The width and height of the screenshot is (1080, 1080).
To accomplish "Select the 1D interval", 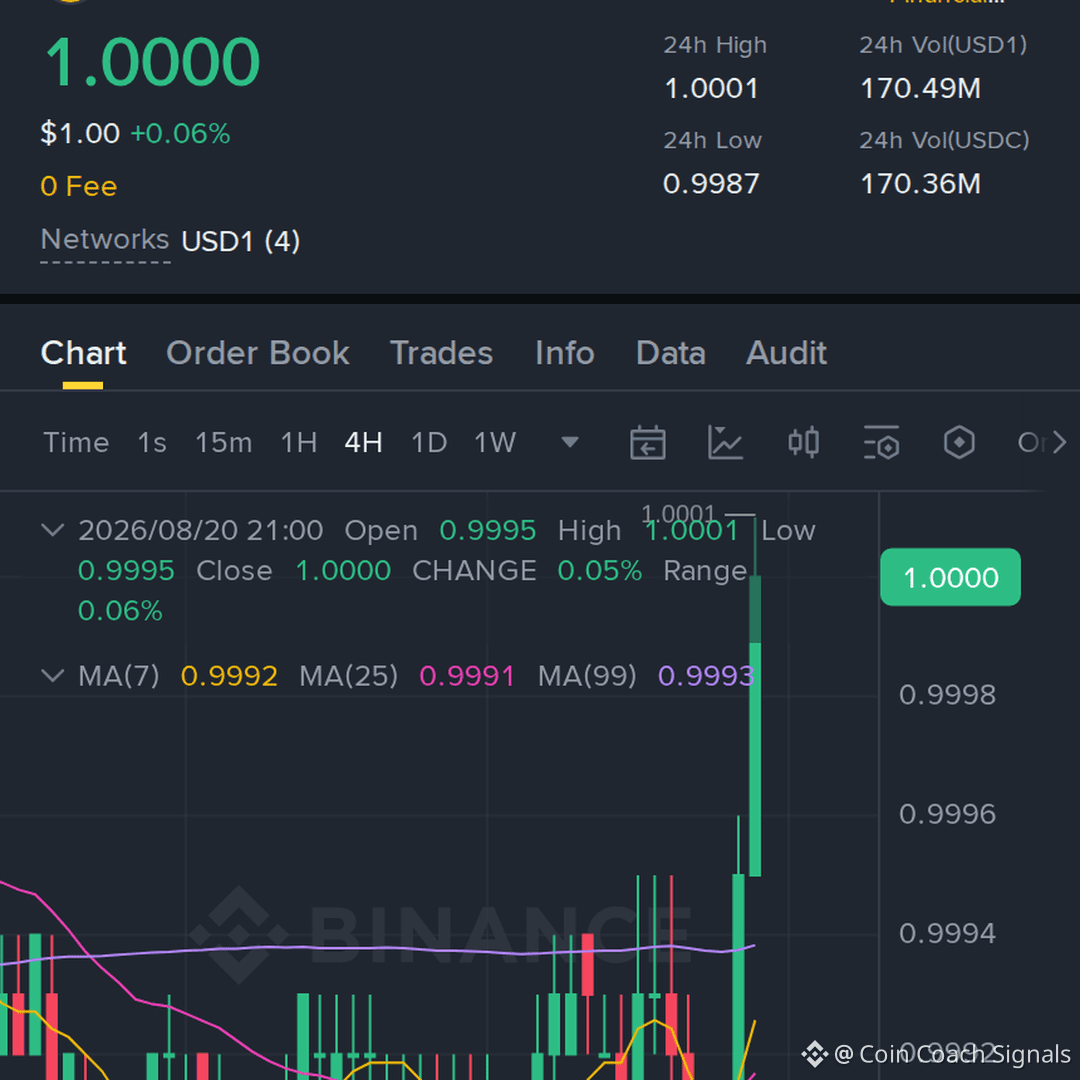I will click(429, 442).
